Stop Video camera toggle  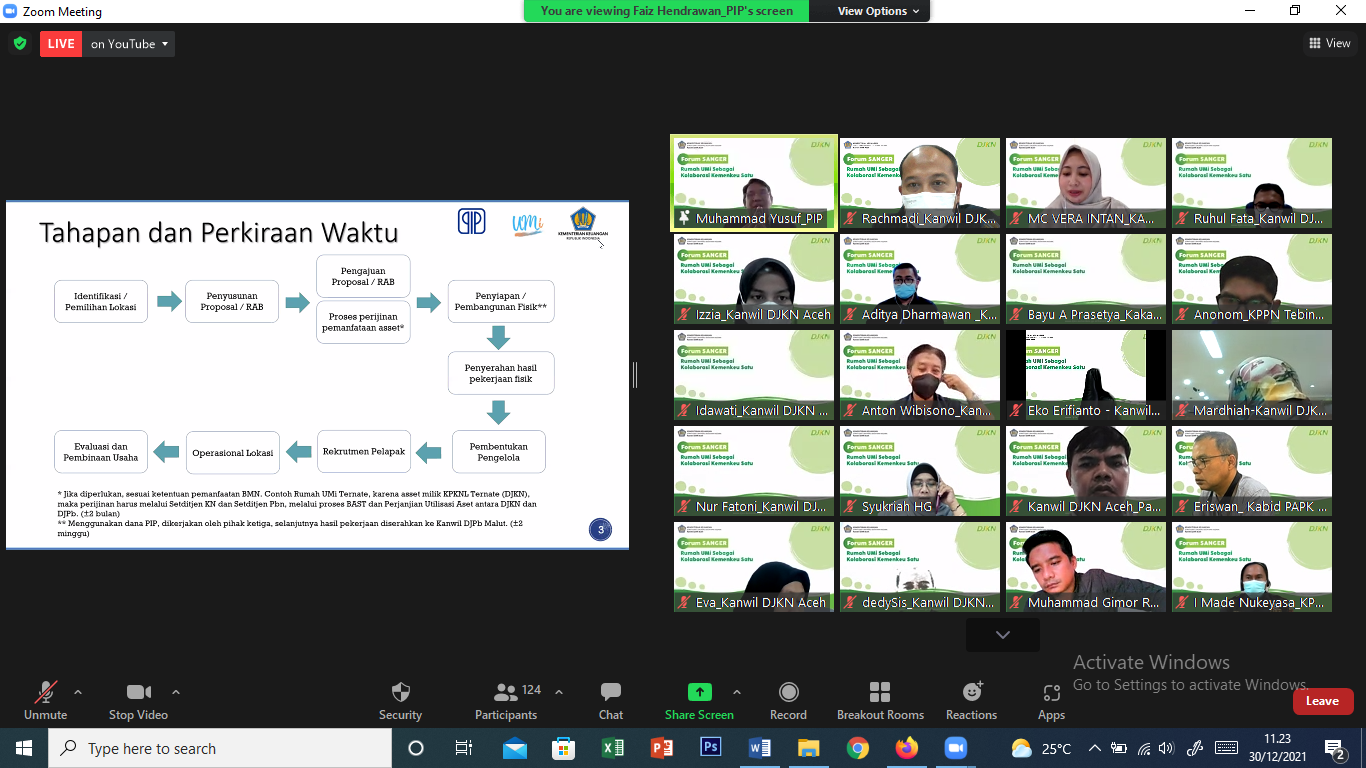click(x=138, y=701)
